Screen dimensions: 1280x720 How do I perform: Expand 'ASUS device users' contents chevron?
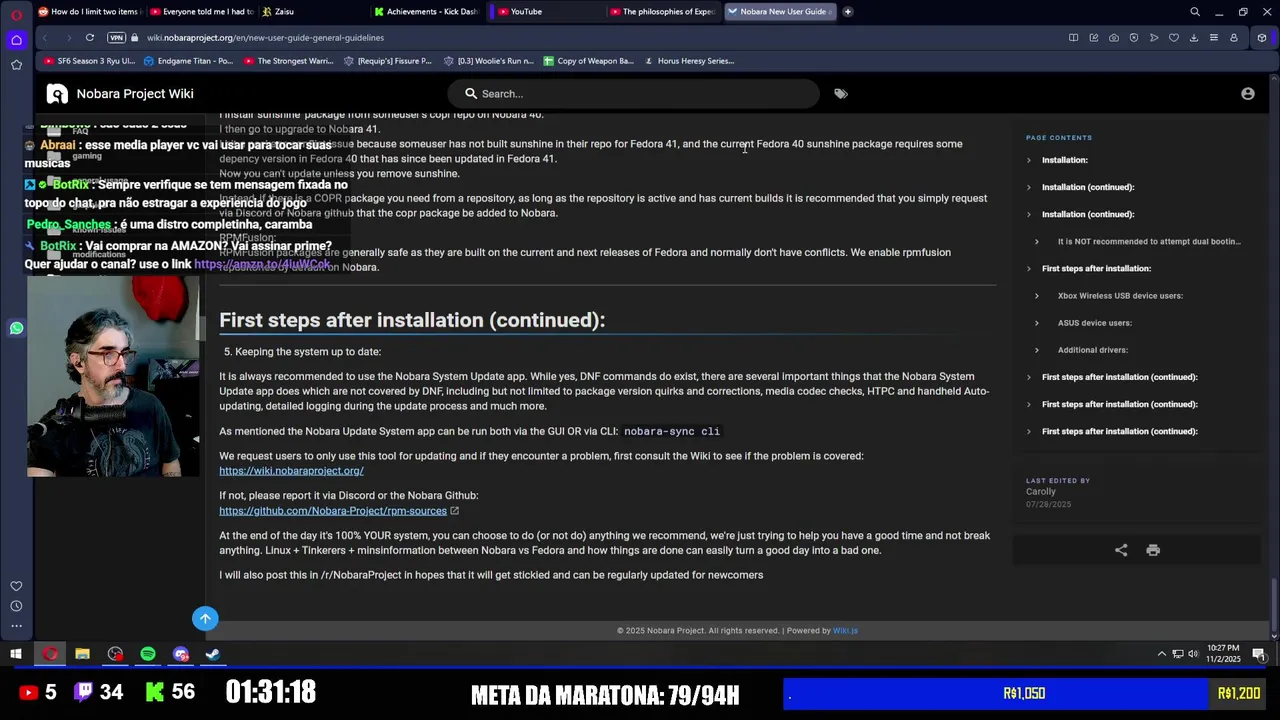click(x=1036, y=323)
